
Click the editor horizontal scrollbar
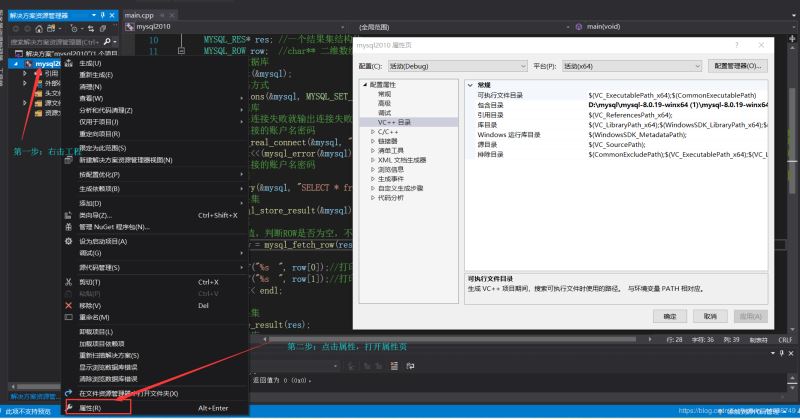[452, 339]
